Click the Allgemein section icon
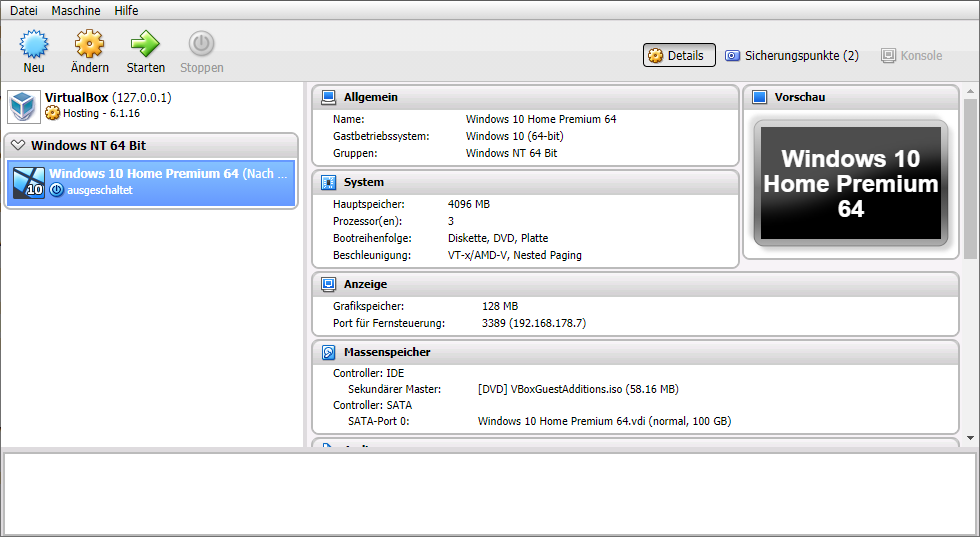Screen dimensions: 980x537 328,97
